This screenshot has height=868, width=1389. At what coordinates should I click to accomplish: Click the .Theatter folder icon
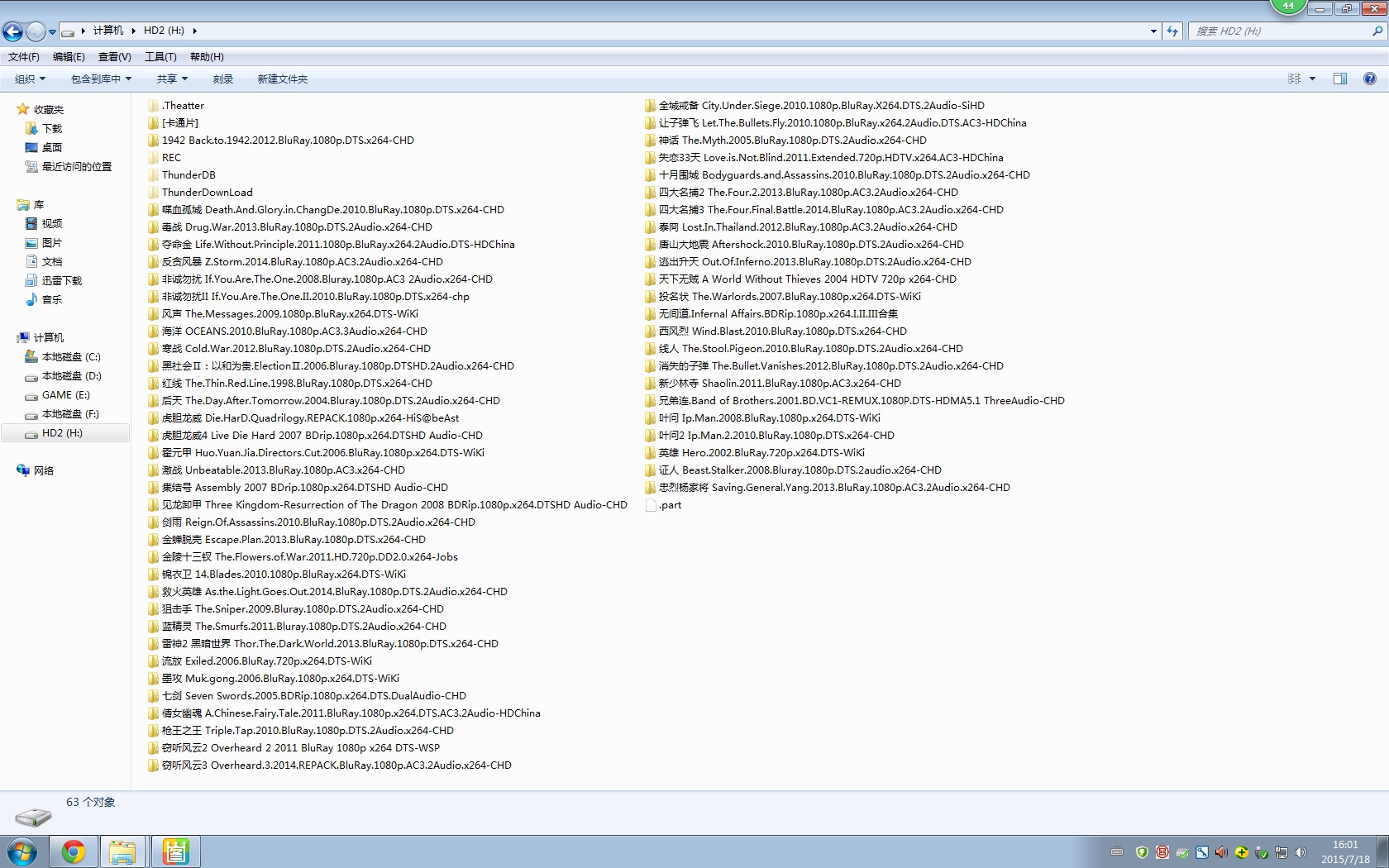(x=153, y=106)
